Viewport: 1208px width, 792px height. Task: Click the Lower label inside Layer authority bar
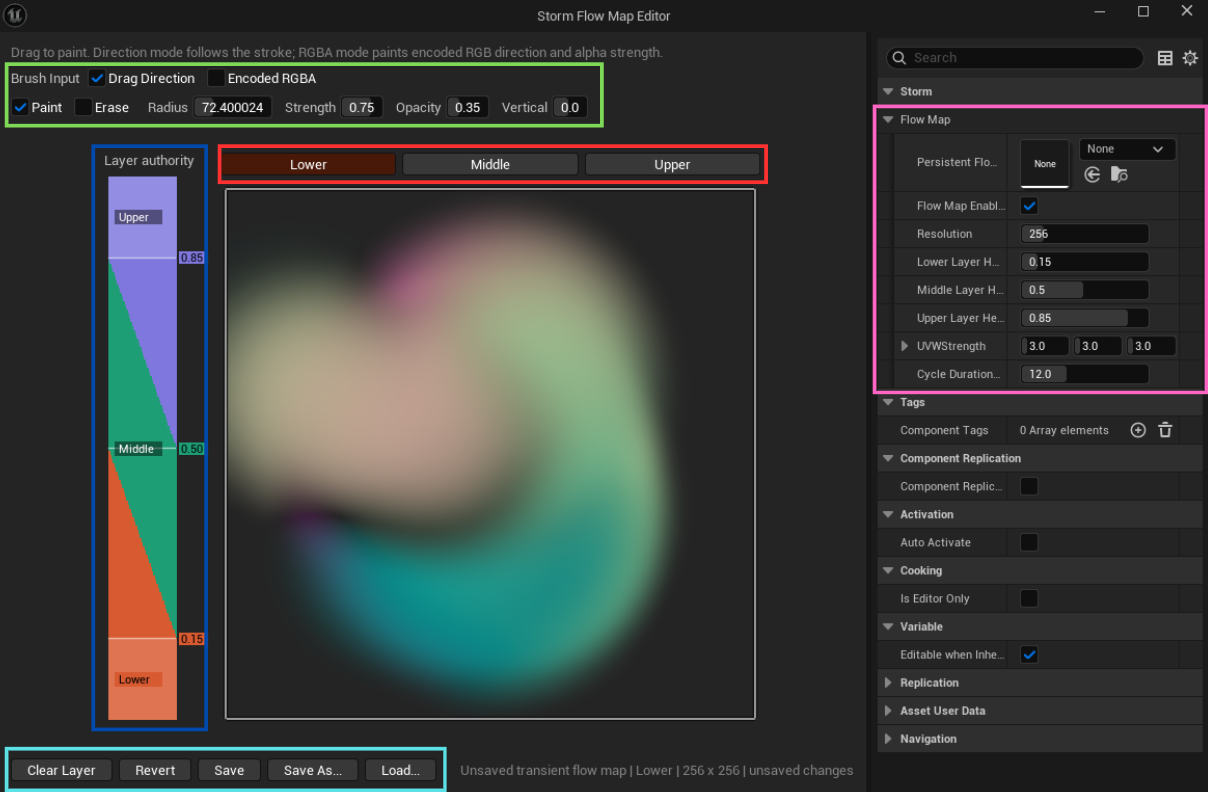pos(137,680)
